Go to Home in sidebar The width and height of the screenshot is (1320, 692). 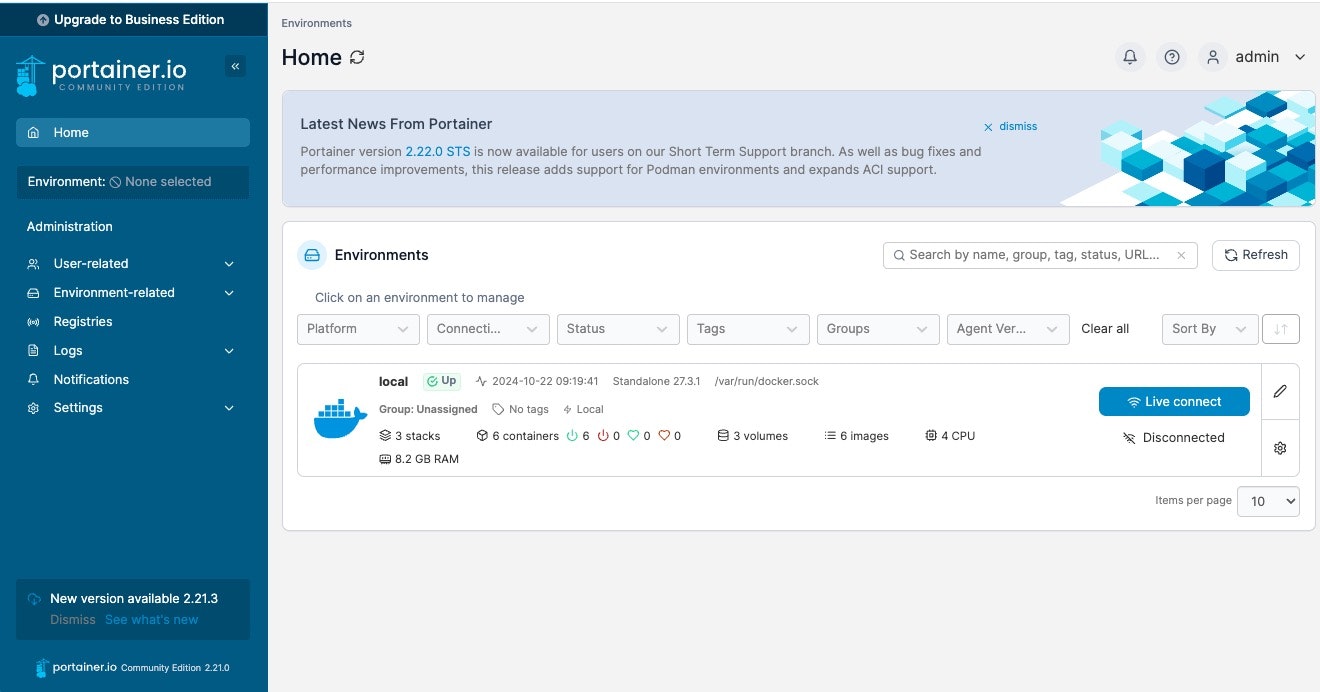[x=133, y=133]
